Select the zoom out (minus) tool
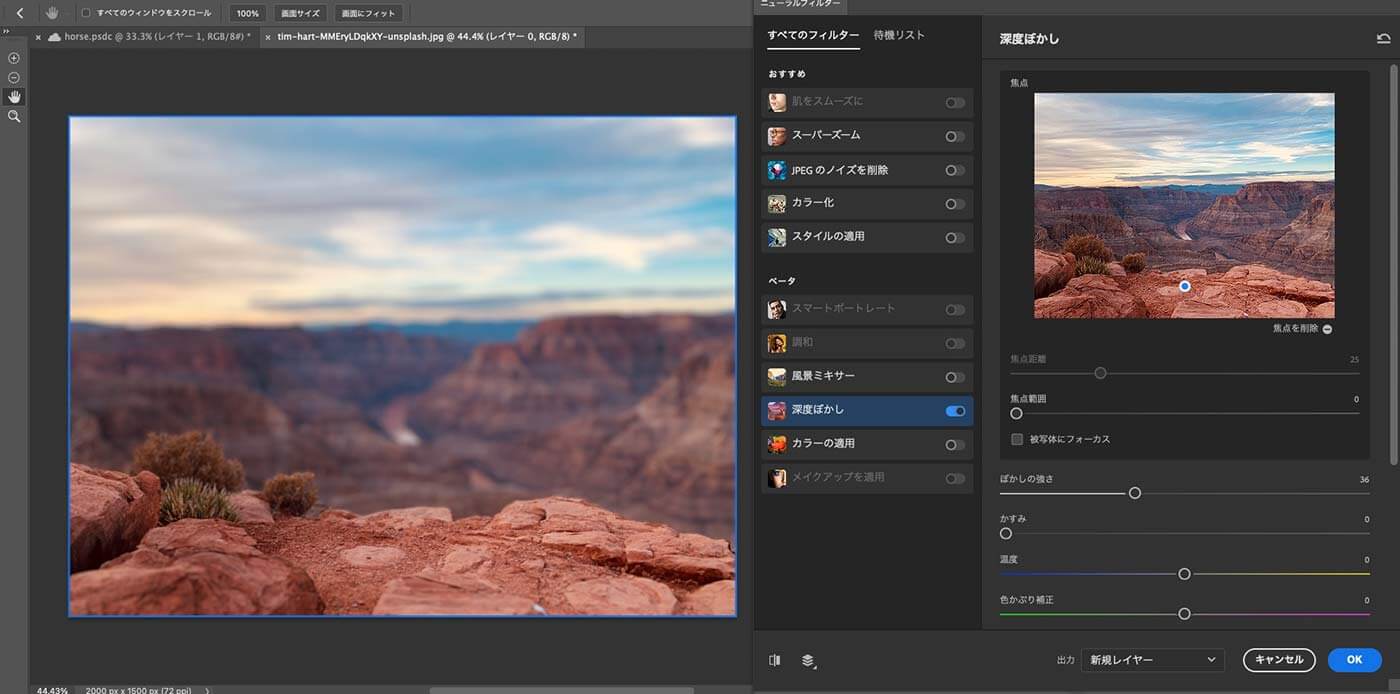The image size is (1400, 694). (x=14, y=77)
